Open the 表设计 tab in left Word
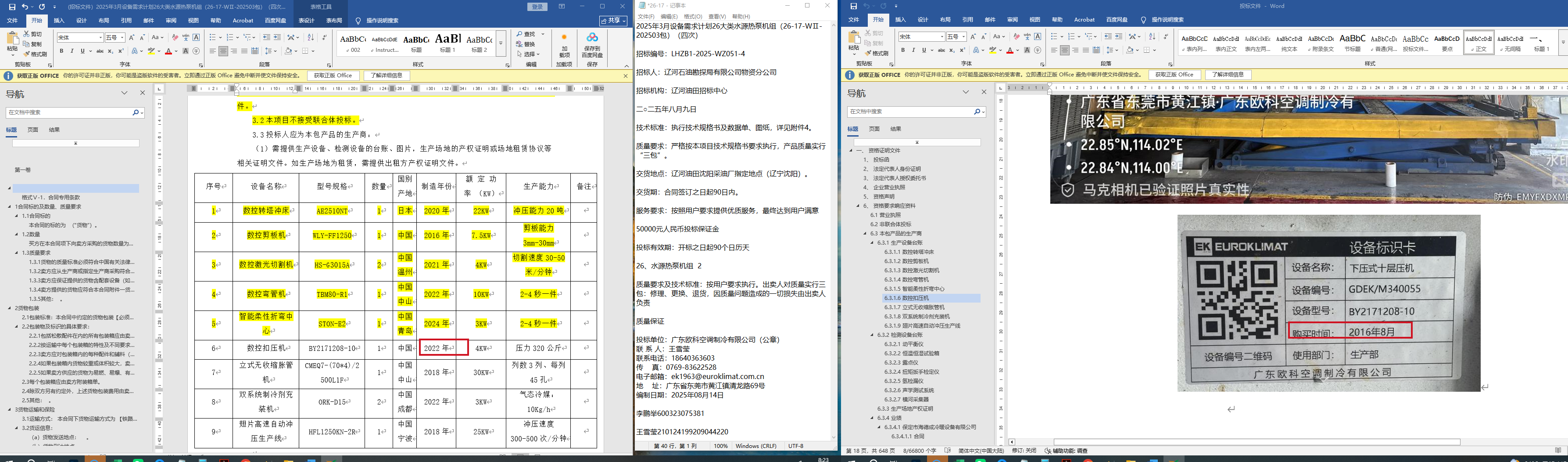 click(306, 21)
